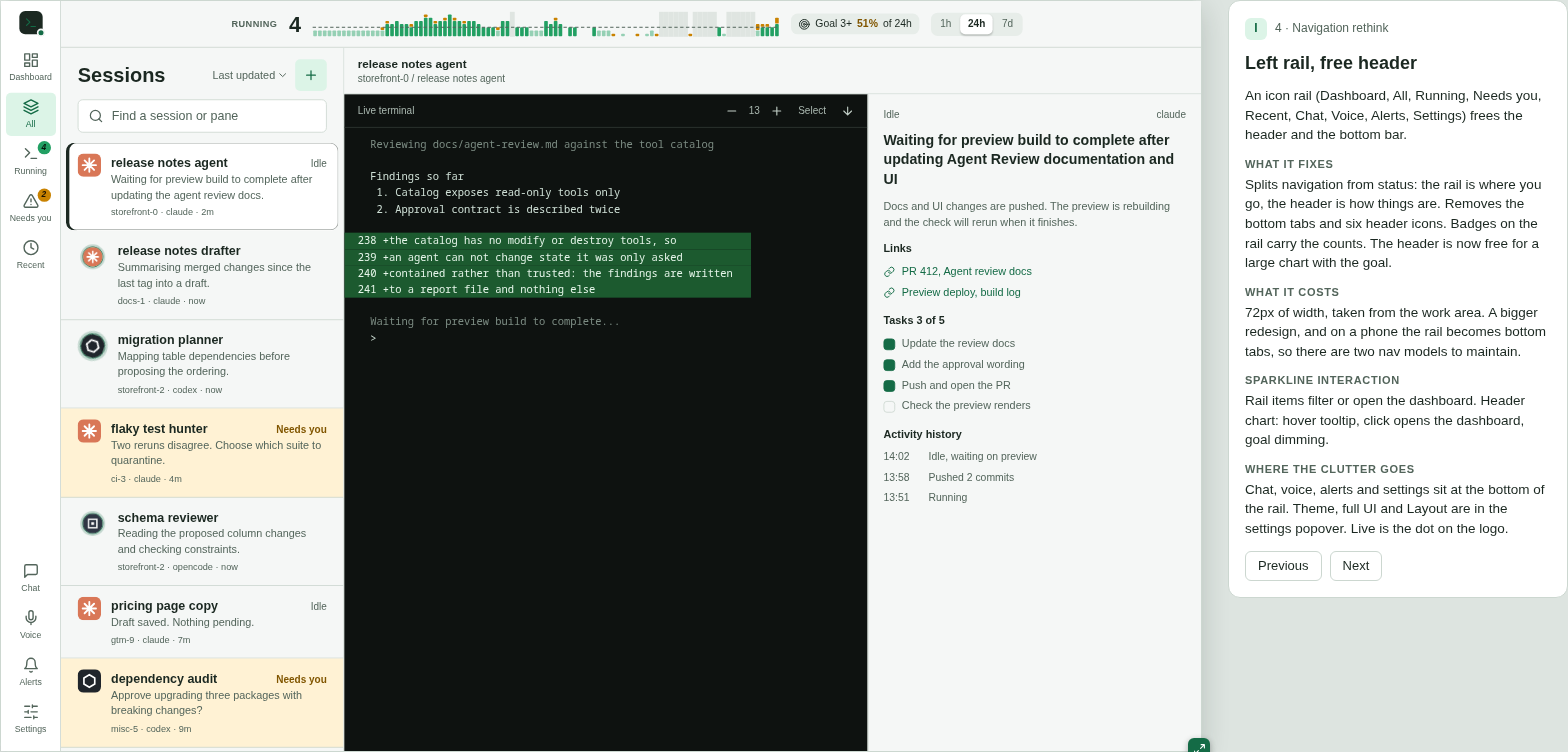Click the Find a session or pane field
1568x752 pixels.
pyautogui.click(x=202, y=116)
